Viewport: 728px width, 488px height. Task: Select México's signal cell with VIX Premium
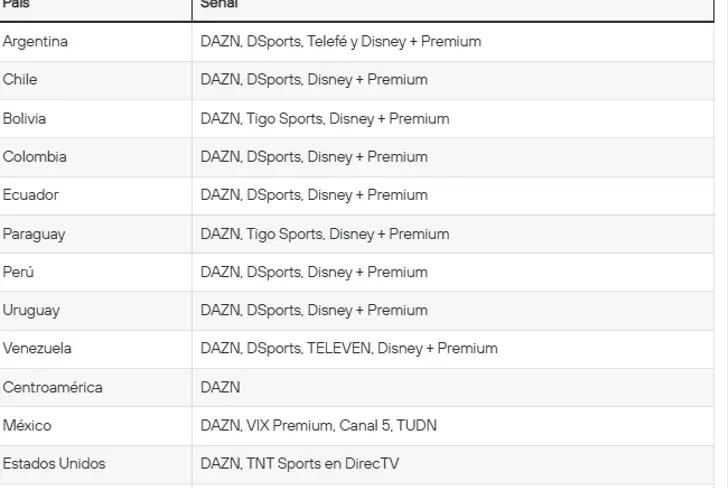click(x=318, y=425)
